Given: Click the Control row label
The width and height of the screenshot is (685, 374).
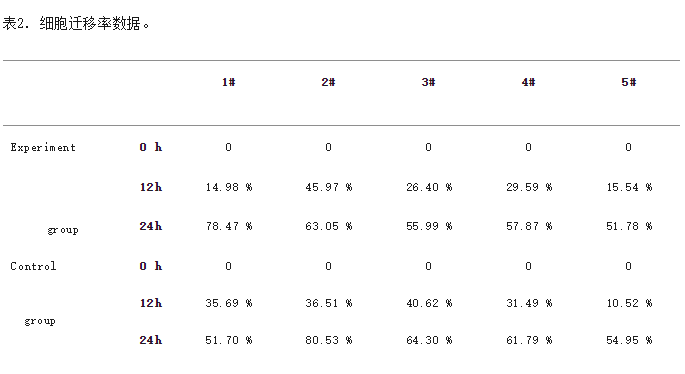Looking at the screenshot, I should (x=33, y=267).
